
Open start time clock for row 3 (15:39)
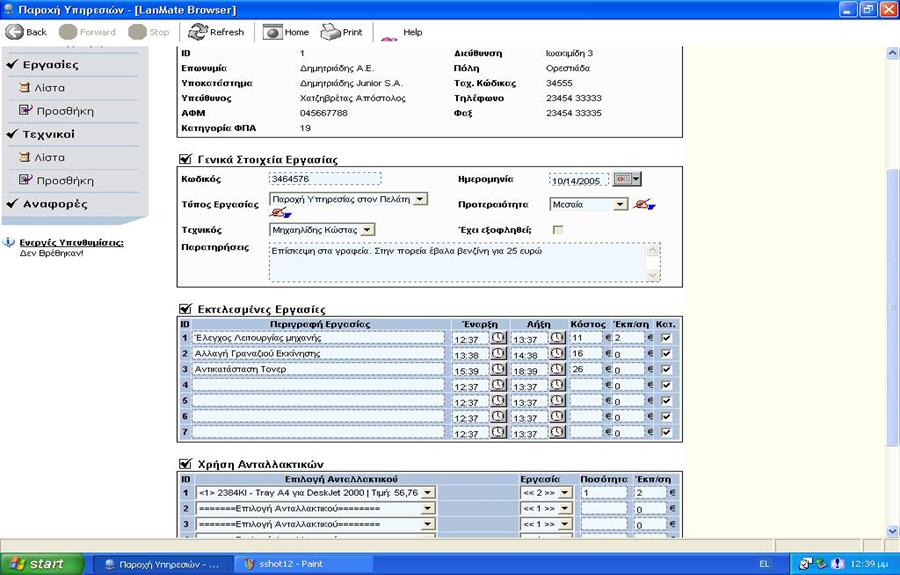pyautogui.click(x=498, y=369)
